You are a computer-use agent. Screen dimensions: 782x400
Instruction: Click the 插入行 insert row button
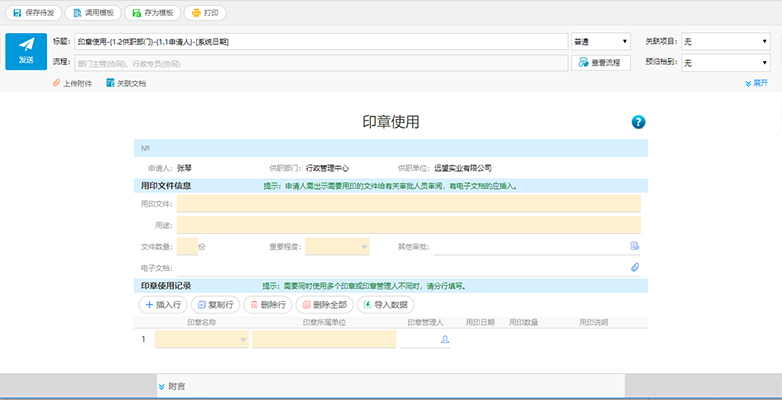(160, 304)
